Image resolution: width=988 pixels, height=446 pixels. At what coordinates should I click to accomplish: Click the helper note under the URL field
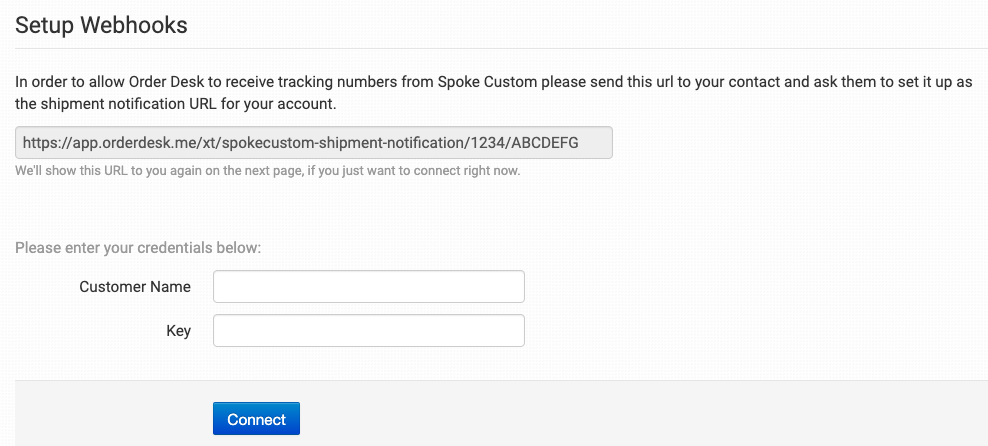click(x=267, y=171)
